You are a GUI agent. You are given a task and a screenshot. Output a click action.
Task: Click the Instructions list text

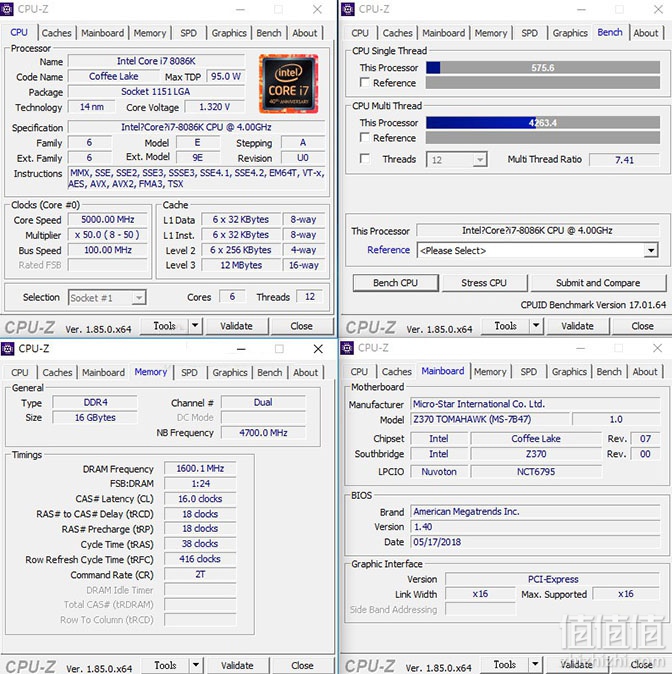coord(197,178)
